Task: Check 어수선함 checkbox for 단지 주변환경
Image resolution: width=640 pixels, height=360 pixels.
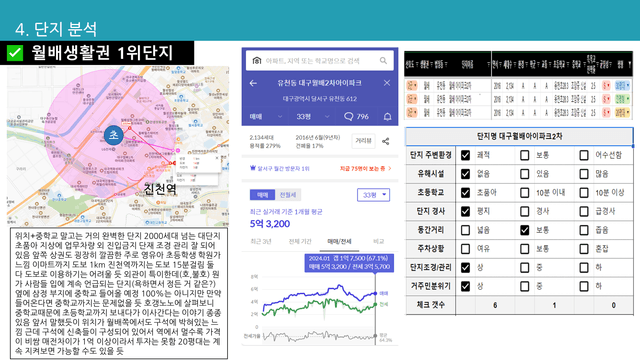Action: [x=584, y=155]
